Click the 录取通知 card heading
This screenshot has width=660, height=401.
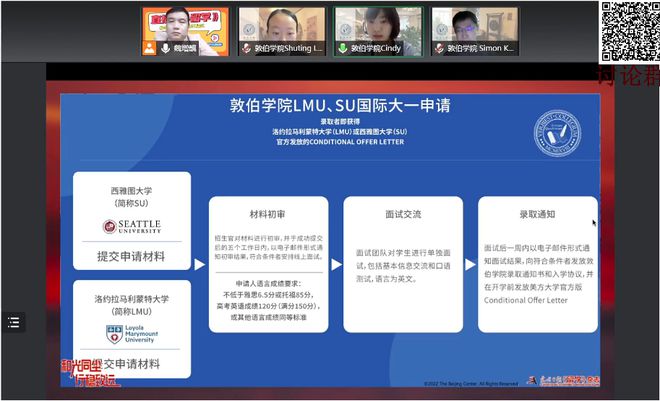pos(538,214)
